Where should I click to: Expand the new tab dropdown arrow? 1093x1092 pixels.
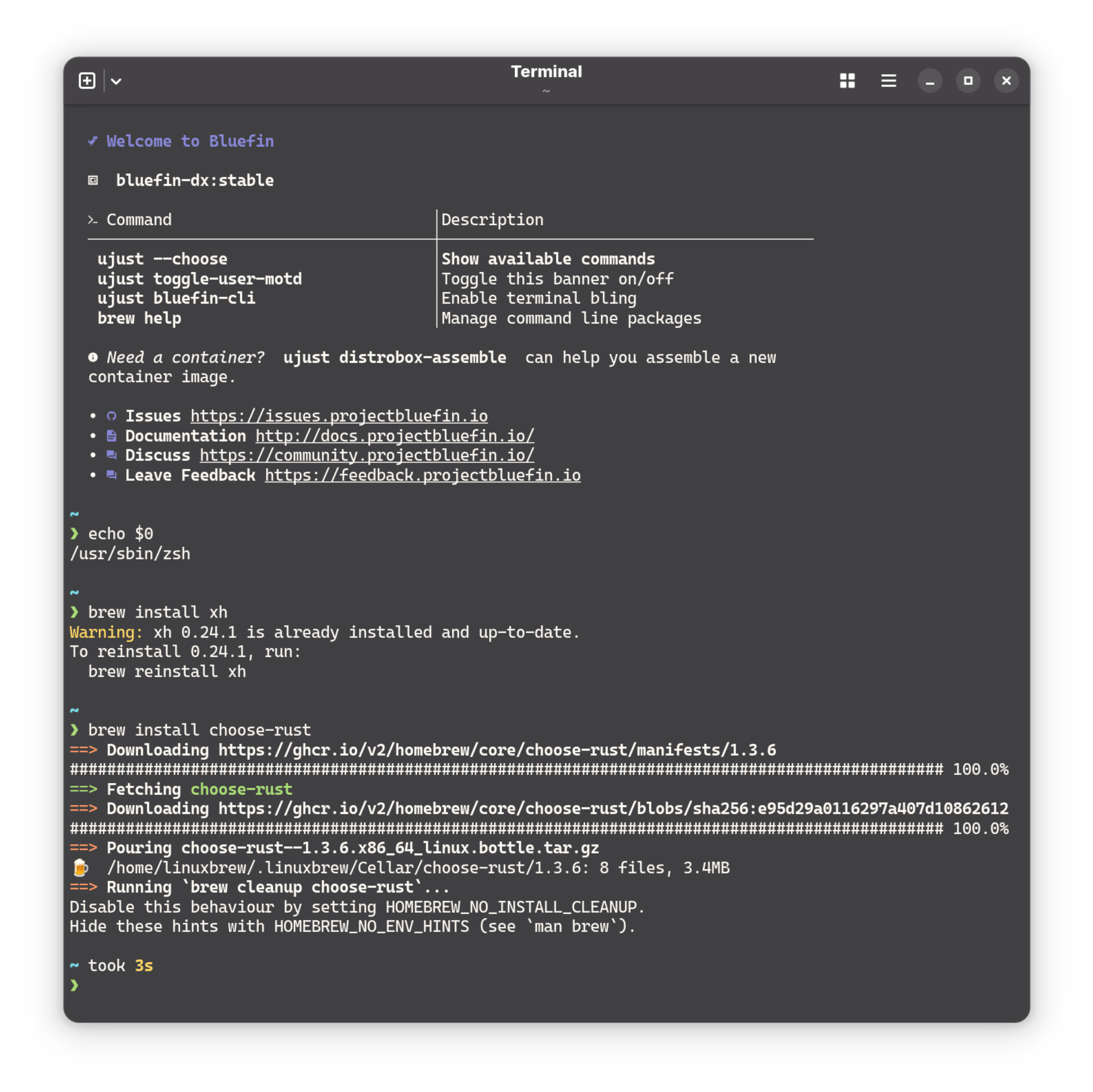(116, 82)
